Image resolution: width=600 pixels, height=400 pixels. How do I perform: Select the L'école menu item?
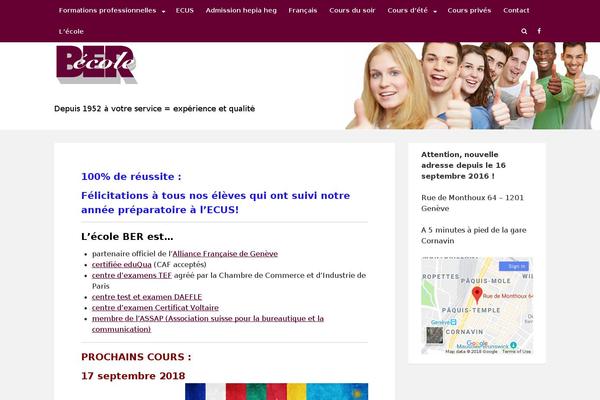(71, 31)
